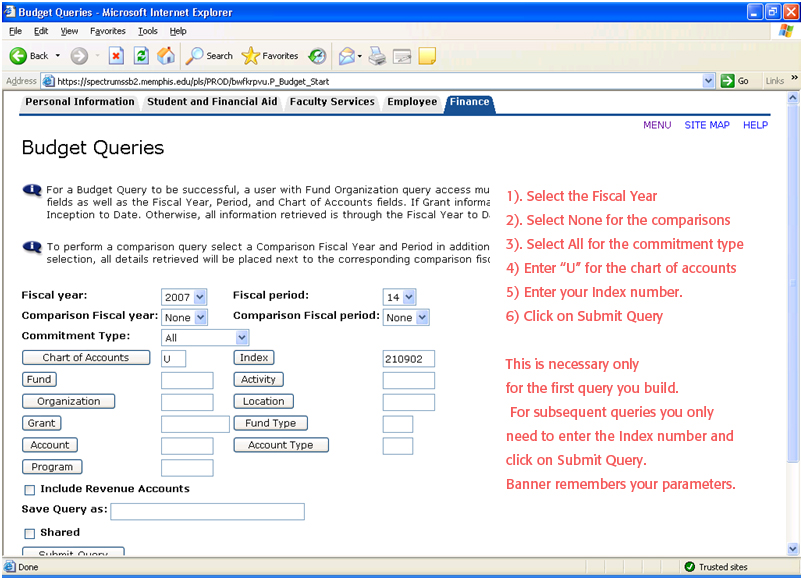Open the Fiscal period dropdown

[x=399, y=297]
